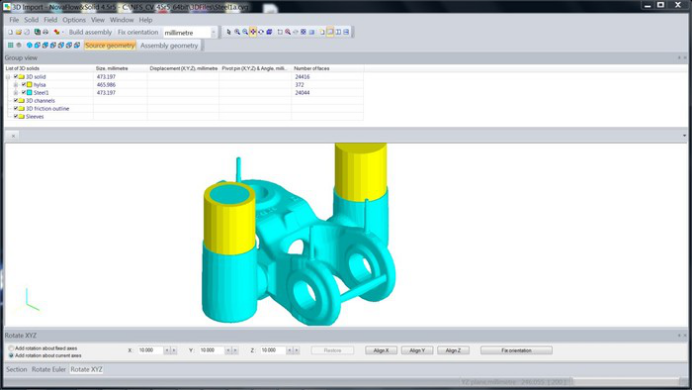Click the bottom status bar horizontal scrollbar
Screen dimensions: 693x390
pos(625,382)
